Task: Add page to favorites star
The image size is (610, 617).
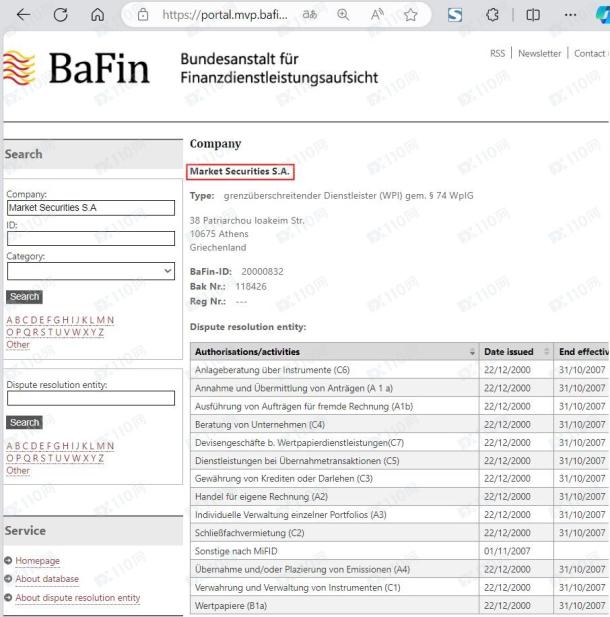Action: [410, 15]
